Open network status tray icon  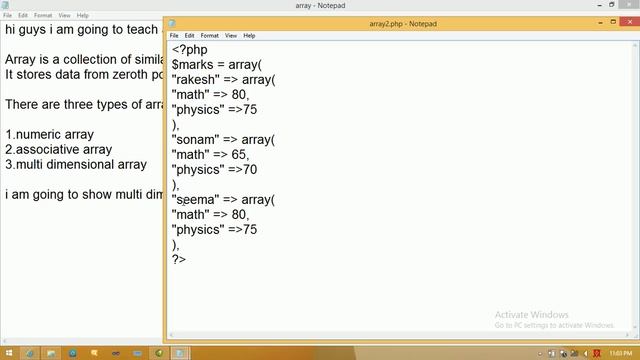[574, 353]
